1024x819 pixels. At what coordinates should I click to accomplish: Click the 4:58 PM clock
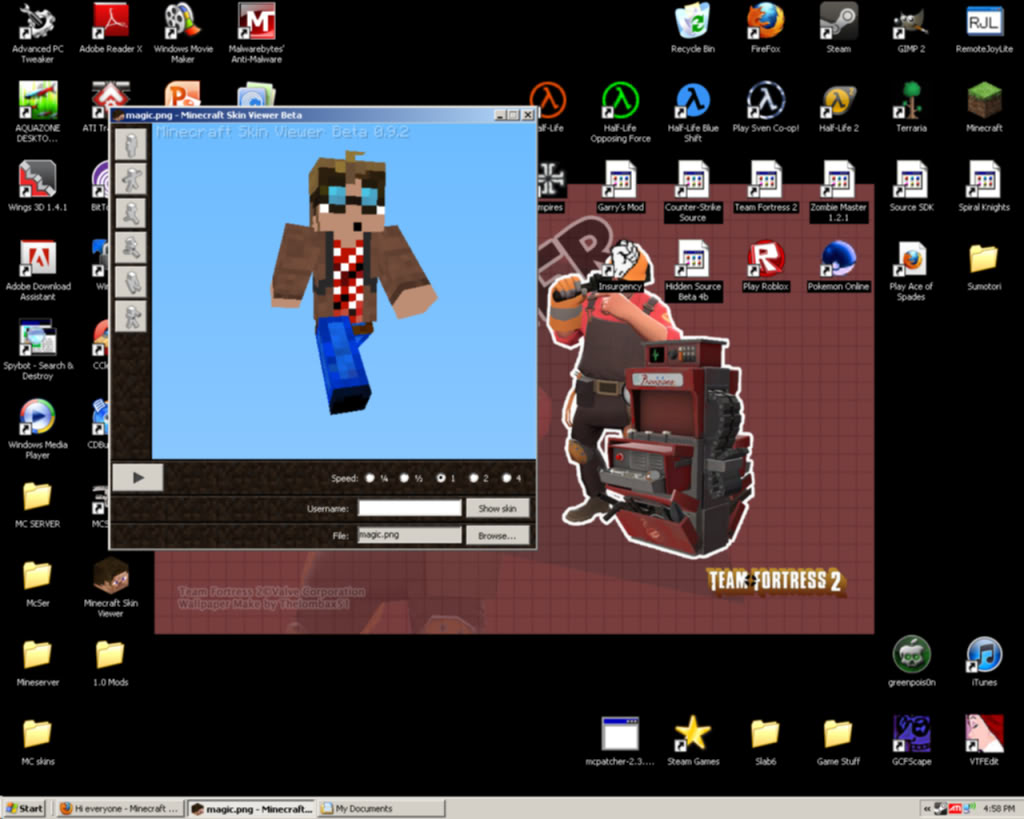[x=999, y=809]
